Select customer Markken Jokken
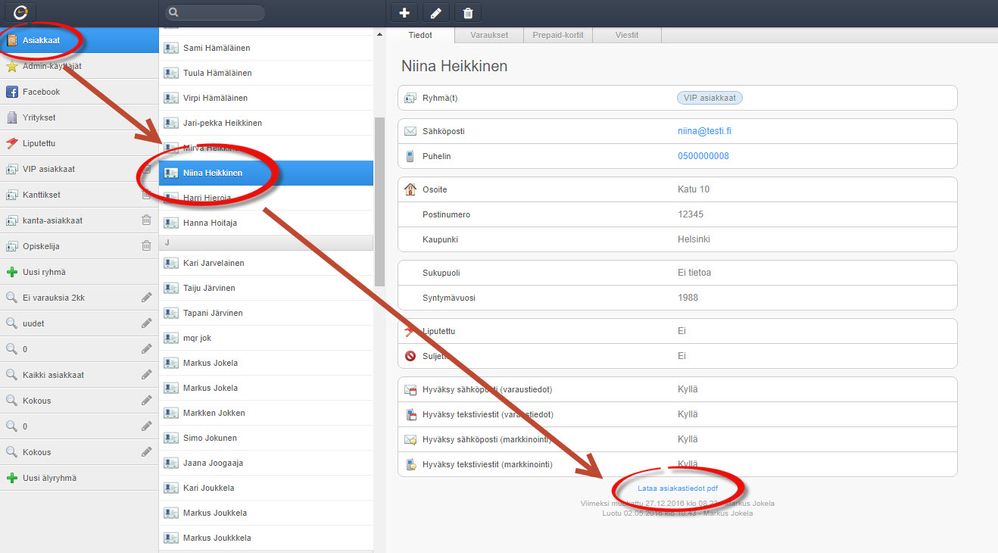This screenshot has width=998, height=553. pos(266,413)
